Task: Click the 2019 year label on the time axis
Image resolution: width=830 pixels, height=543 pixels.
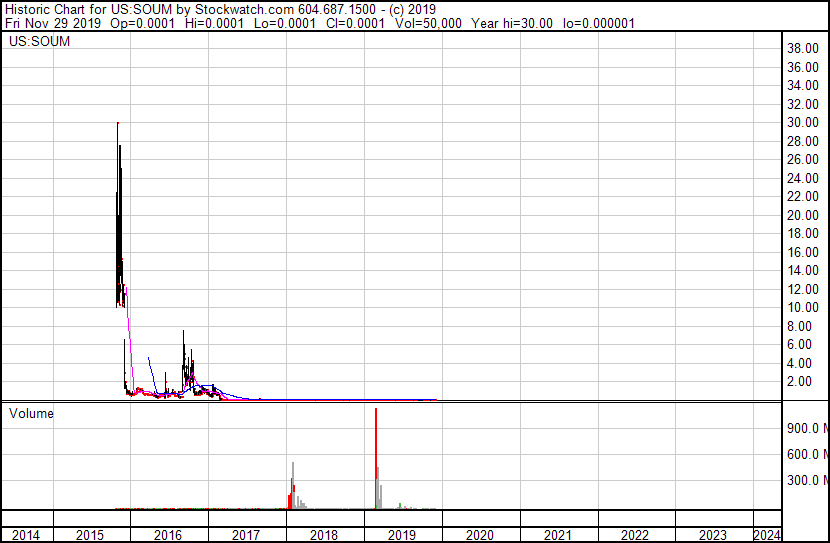Action: pos(401,535)
